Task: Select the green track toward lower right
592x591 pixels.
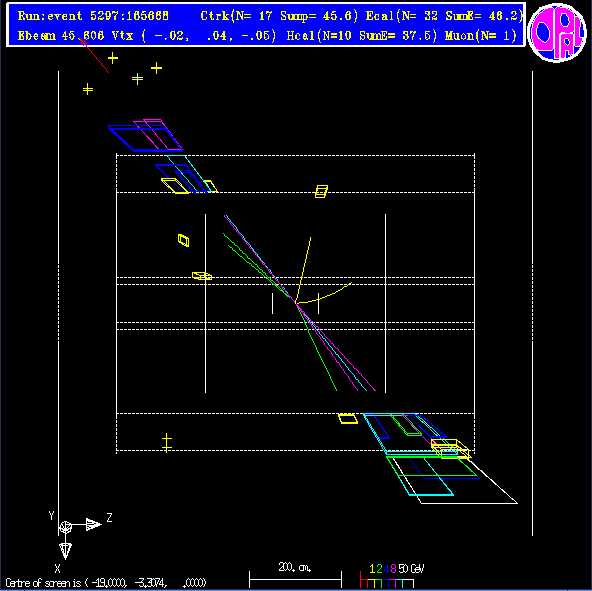Action: (x=316, y=347)
